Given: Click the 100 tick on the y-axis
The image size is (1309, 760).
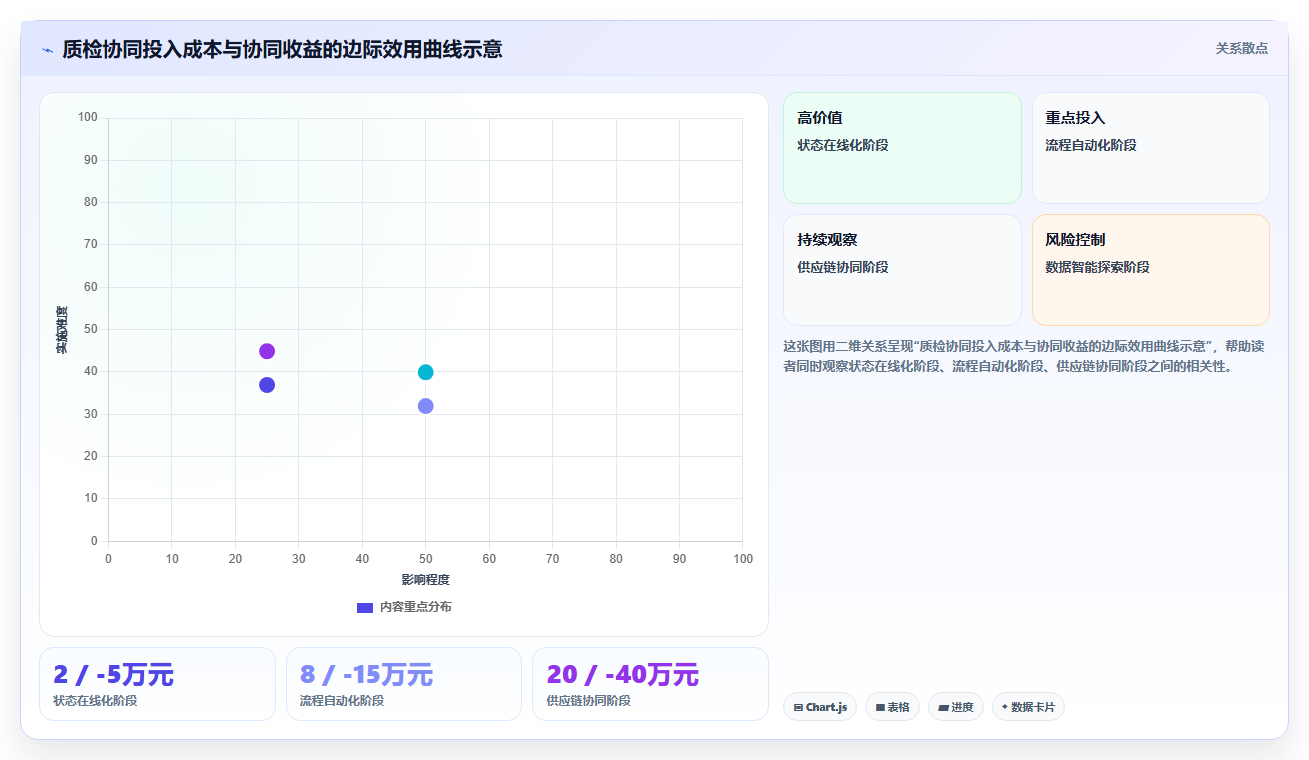Looking at the screenshot, I should [88, 118].
